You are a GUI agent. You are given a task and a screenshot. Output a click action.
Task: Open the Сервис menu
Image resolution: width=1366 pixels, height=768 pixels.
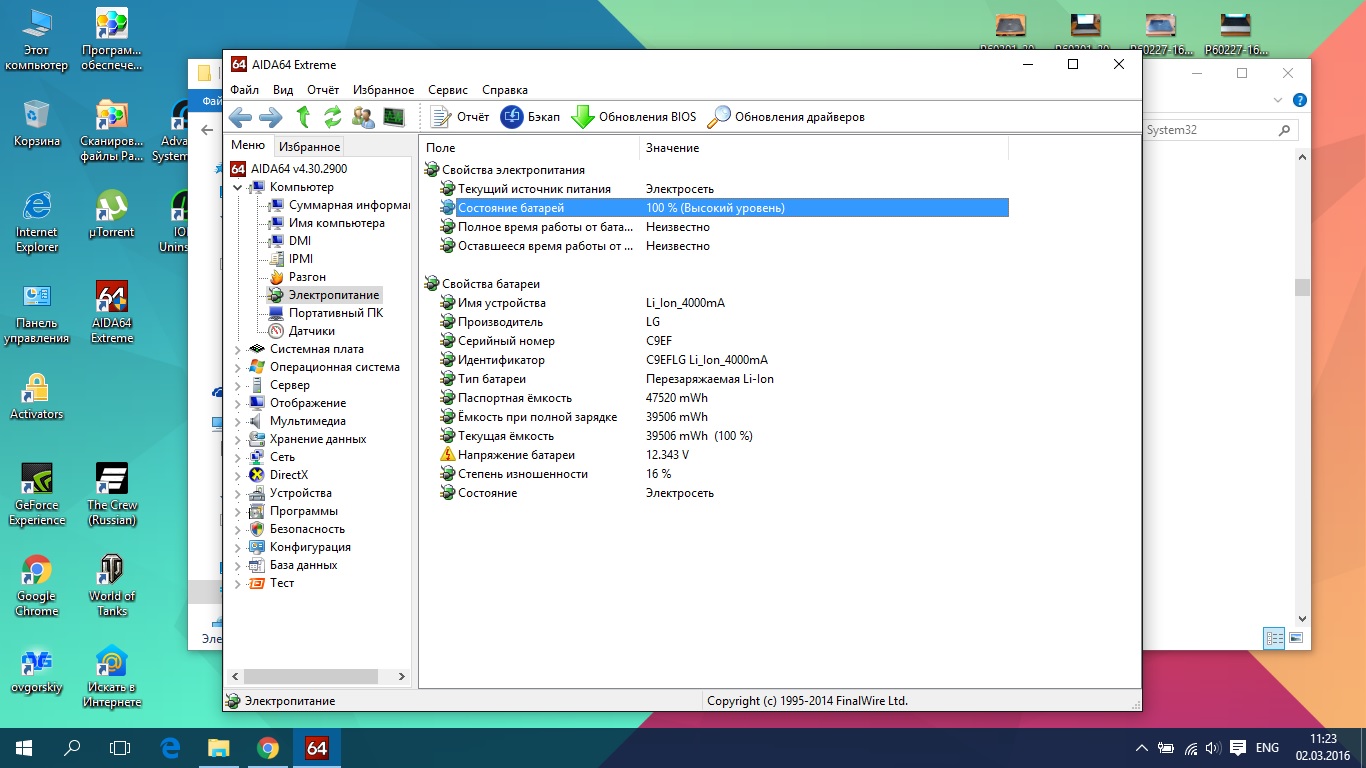coord(448,90)
